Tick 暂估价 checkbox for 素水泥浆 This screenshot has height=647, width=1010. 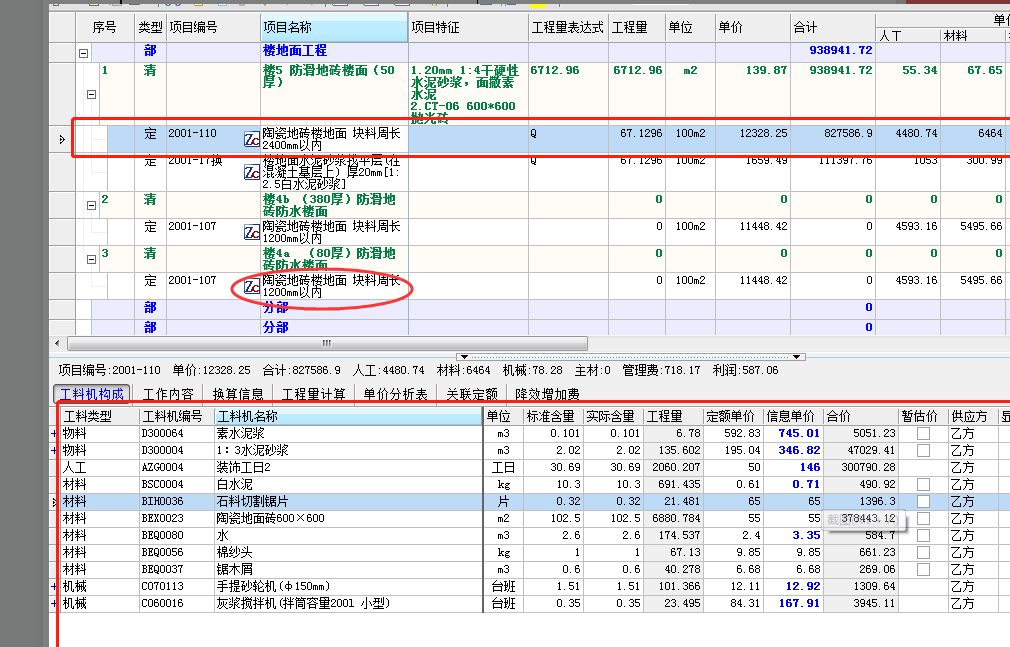pos(923,434)
